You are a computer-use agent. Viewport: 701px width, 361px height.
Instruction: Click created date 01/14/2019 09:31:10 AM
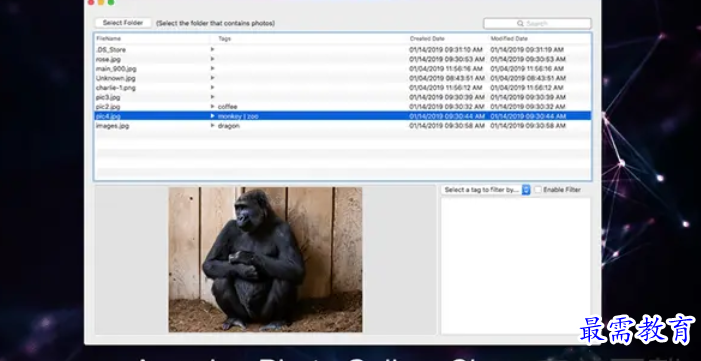[x=446, y=50]
